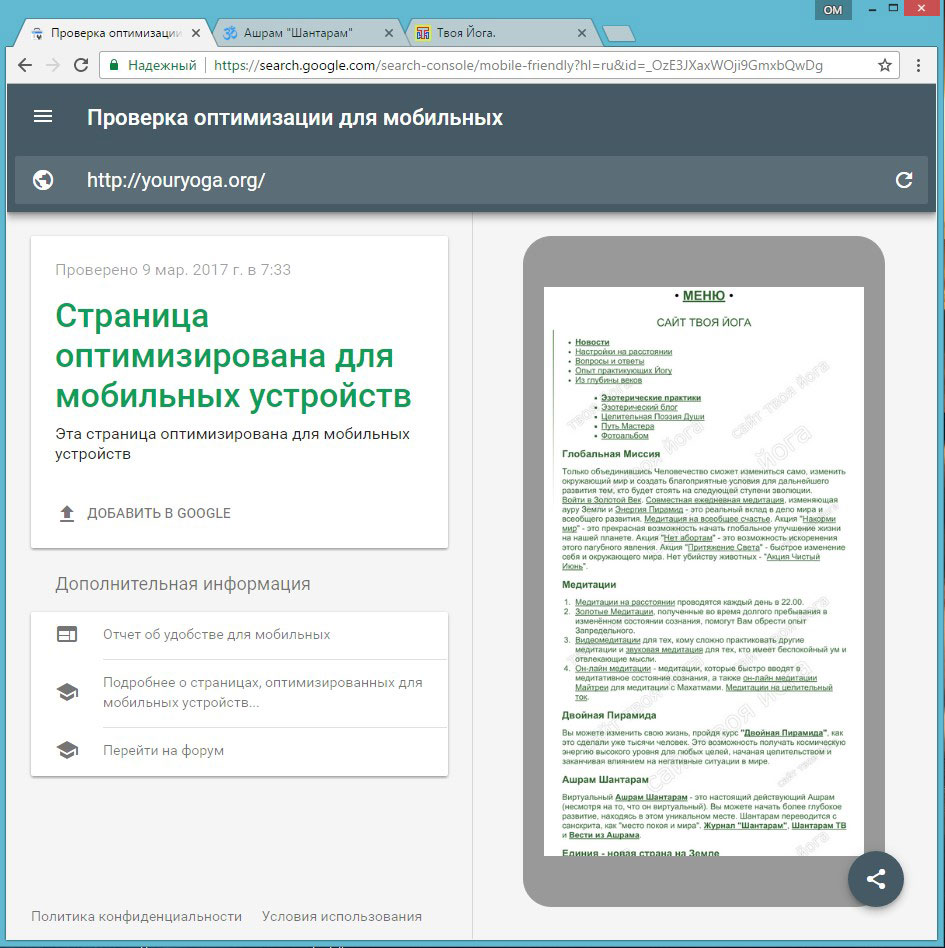Click the Надежный security label
This screenshot has width=945, height=948.
tap(162, 65)
